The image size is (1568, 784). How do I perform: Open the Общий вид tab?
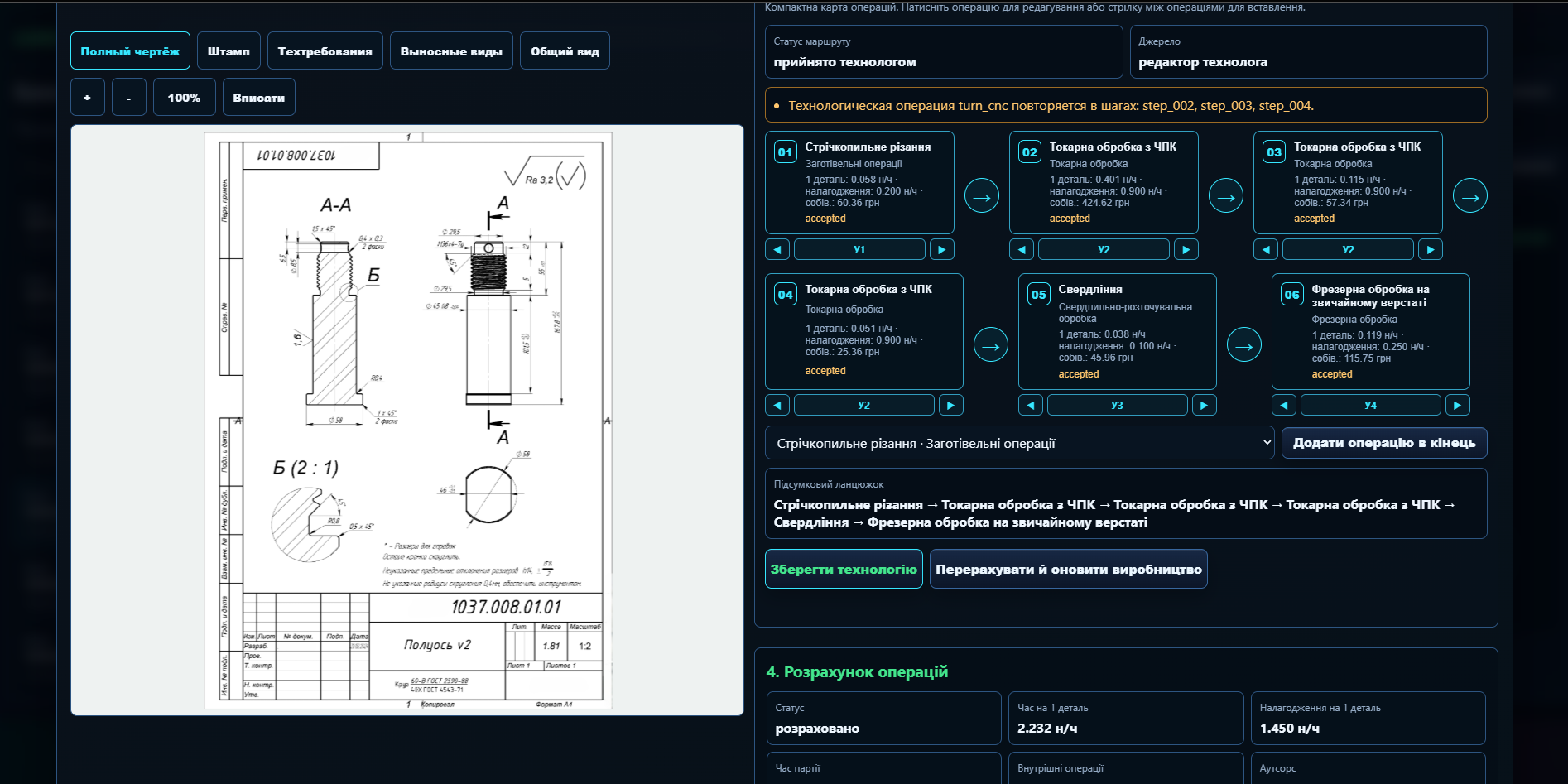coord(565,51)
